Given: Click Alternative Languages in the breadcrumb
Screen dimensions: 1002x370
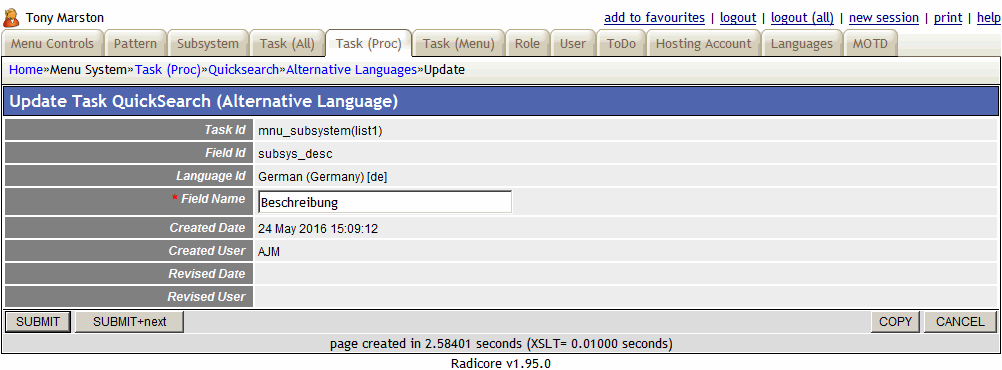Looking at the screenshot, I should tap(351, 70).
